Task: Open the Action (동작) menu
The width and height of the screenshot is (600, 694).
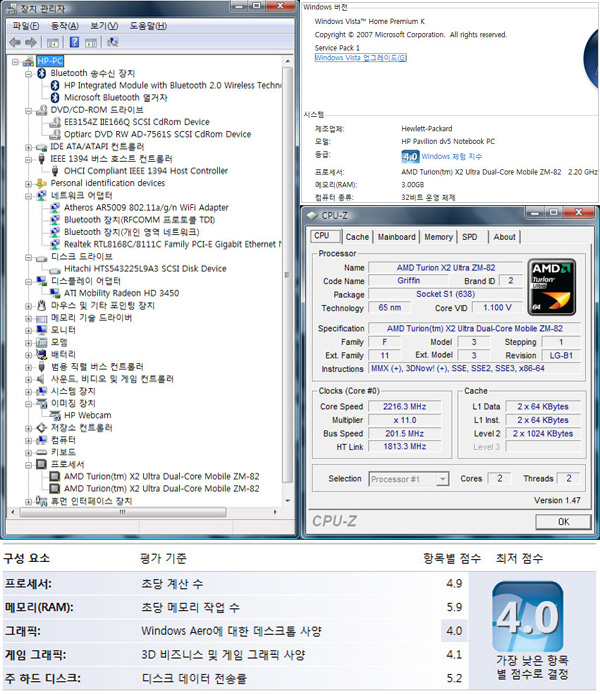Action: point(65,26)
